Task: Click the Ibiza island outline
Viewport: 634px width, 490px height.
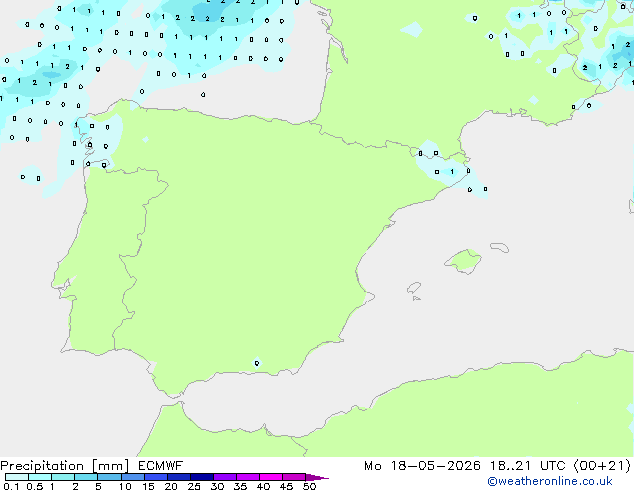Action: pyautogui.click(x=414, y=288)
